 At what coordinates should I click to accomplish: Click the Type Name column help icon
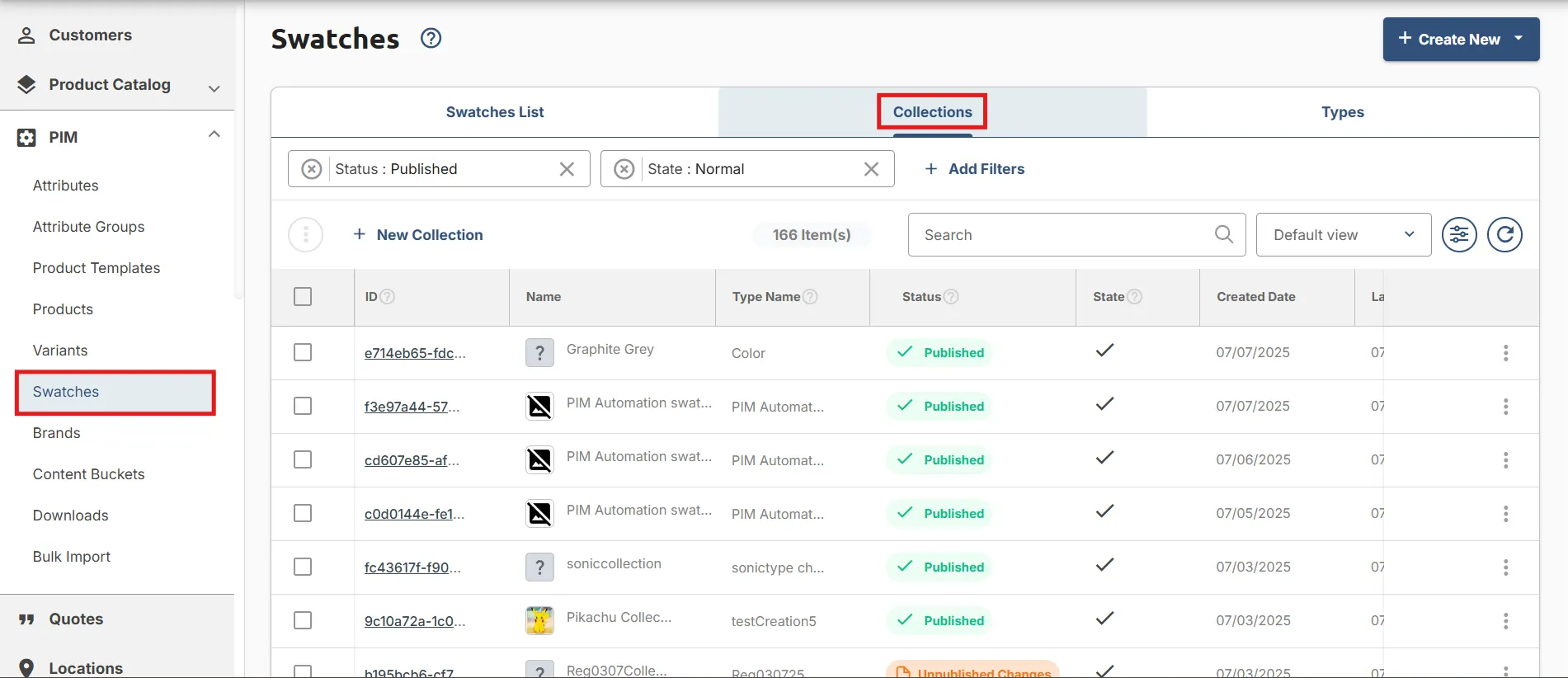810,297
